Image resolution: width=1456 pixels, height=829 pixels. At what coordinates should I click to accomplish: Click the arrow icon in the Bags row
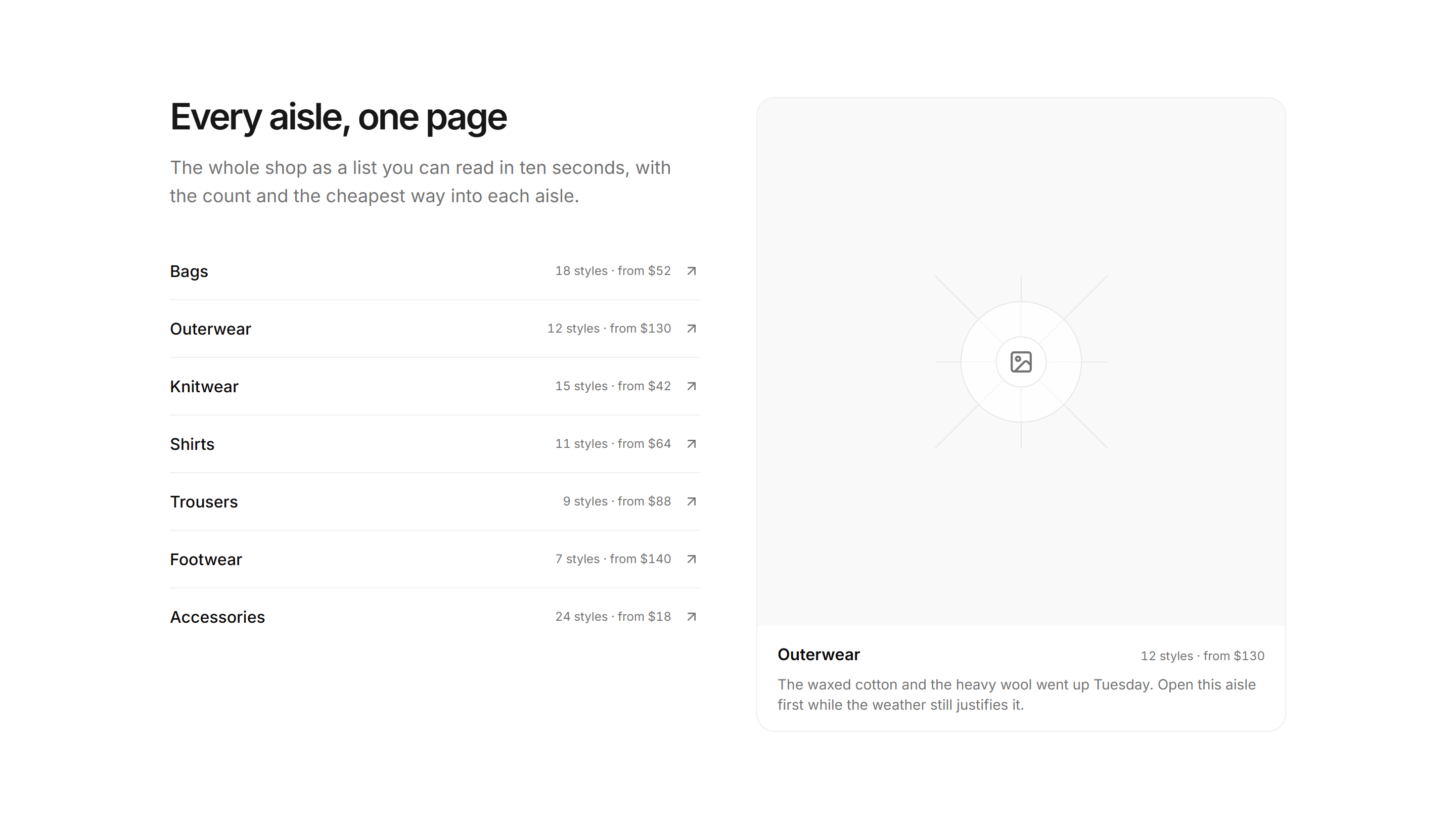coord(691,271)
